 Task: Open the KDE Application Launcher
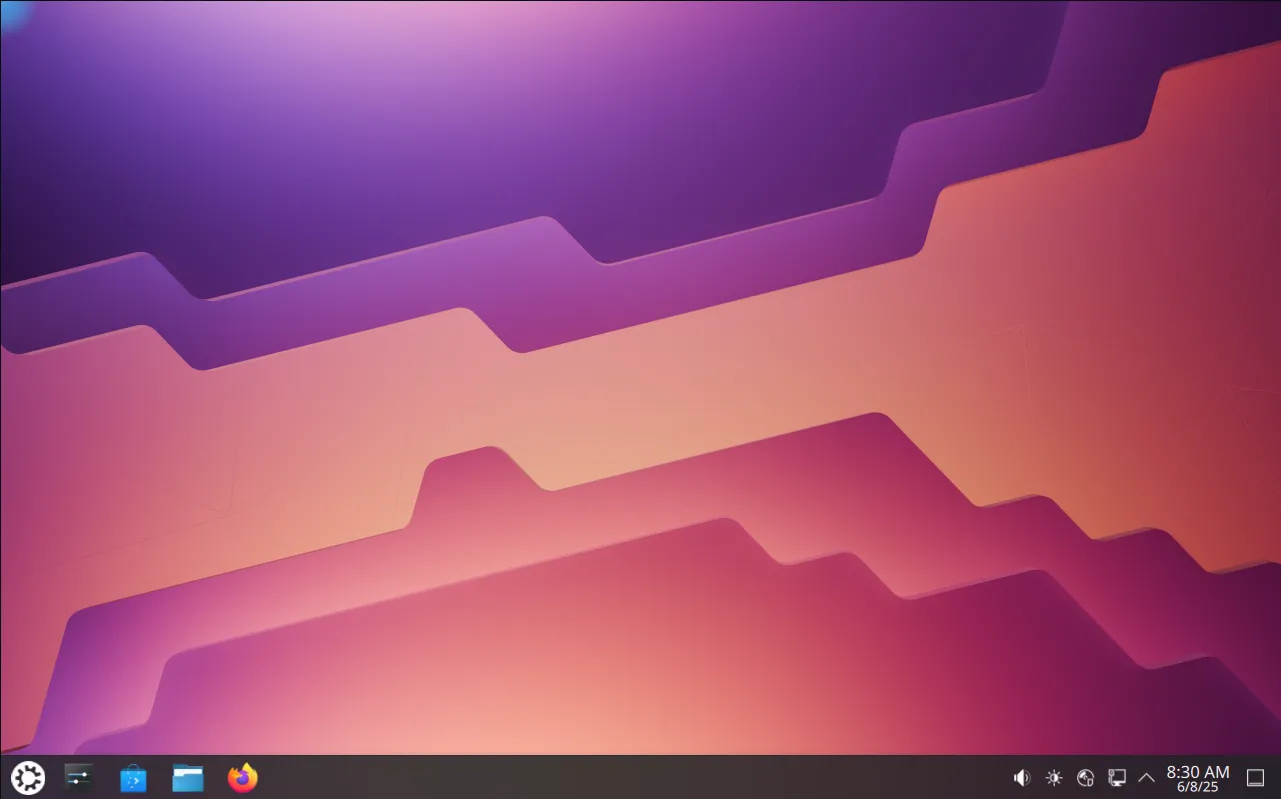click(x=27, y=777)
